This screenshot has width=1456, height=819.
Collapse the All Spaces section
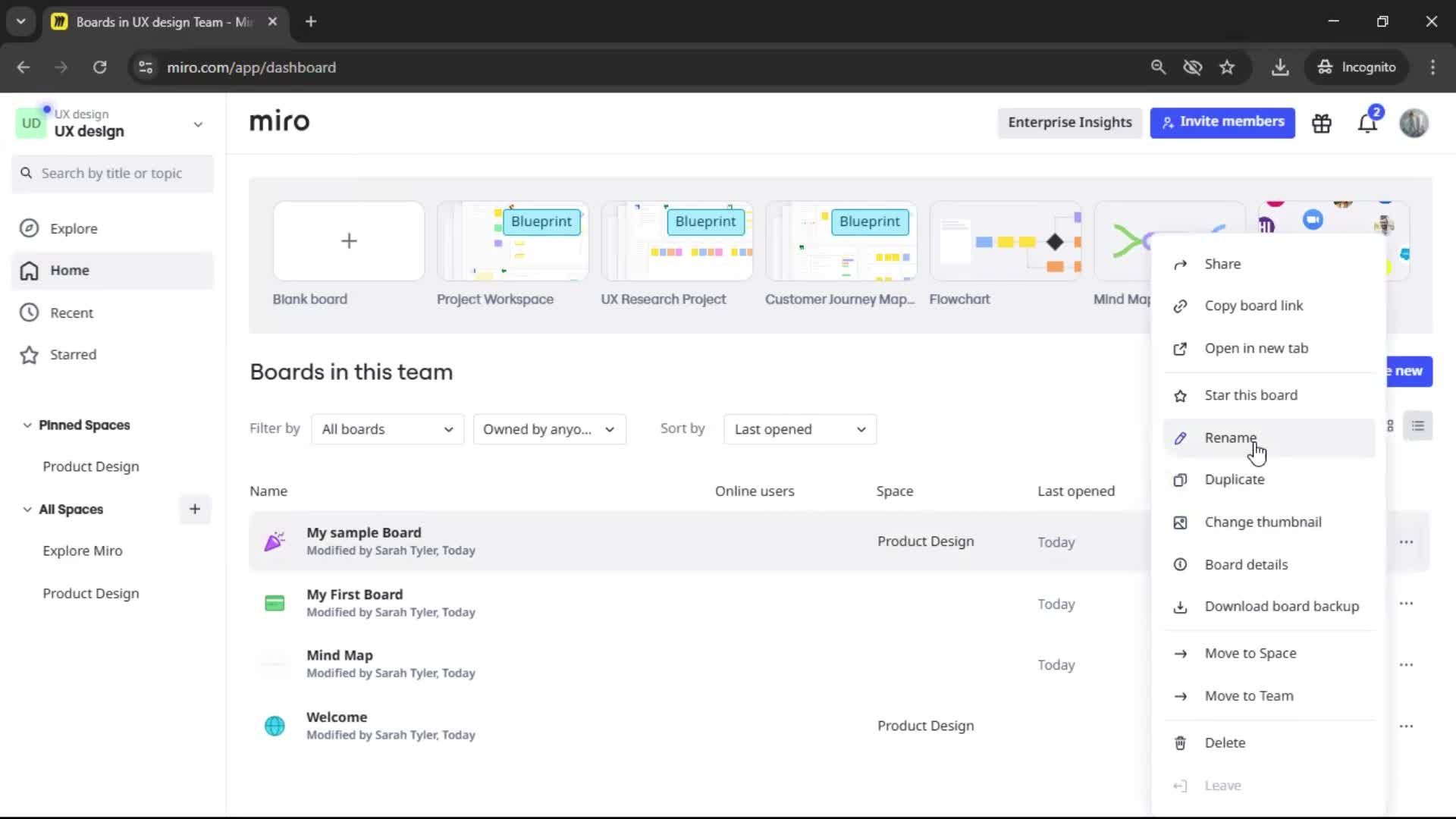pos(27,510)
